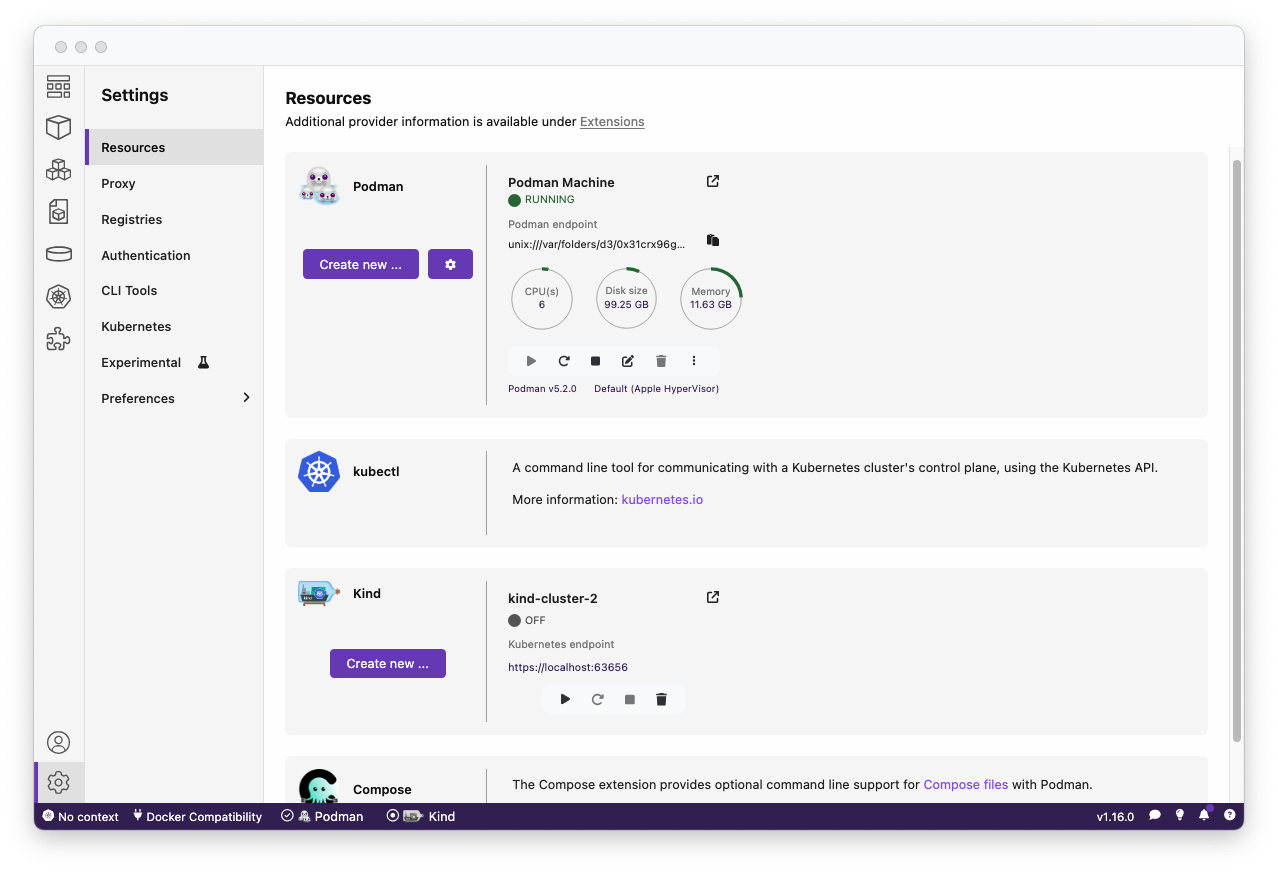Expand the Preferences section chevron
1278x872 pixels.
tap(246, 398)
